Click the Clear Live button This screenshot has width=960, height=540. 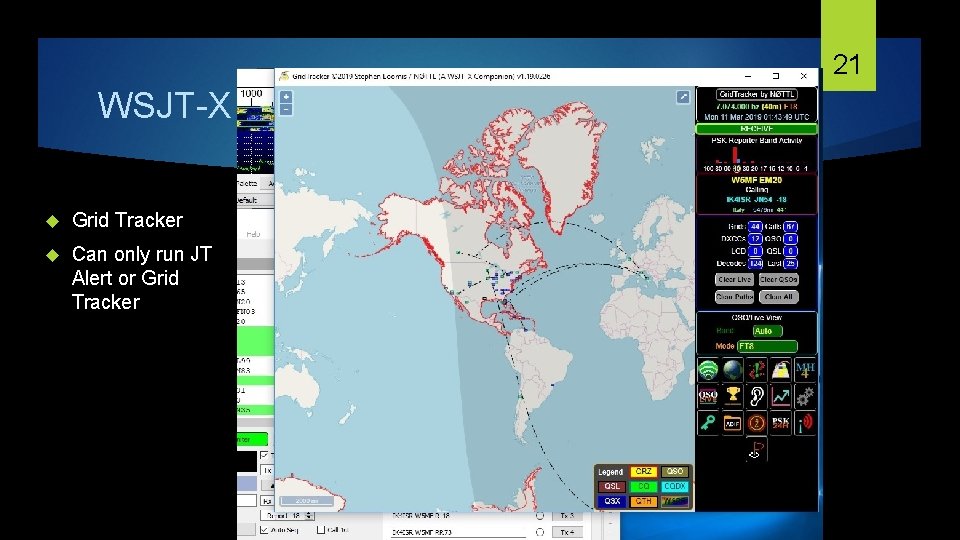coord(735,279)
